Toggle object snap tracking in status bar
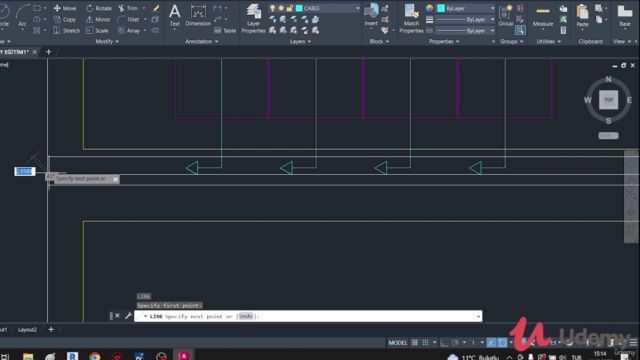Viewport: 640px width, 360px height. 491,342
